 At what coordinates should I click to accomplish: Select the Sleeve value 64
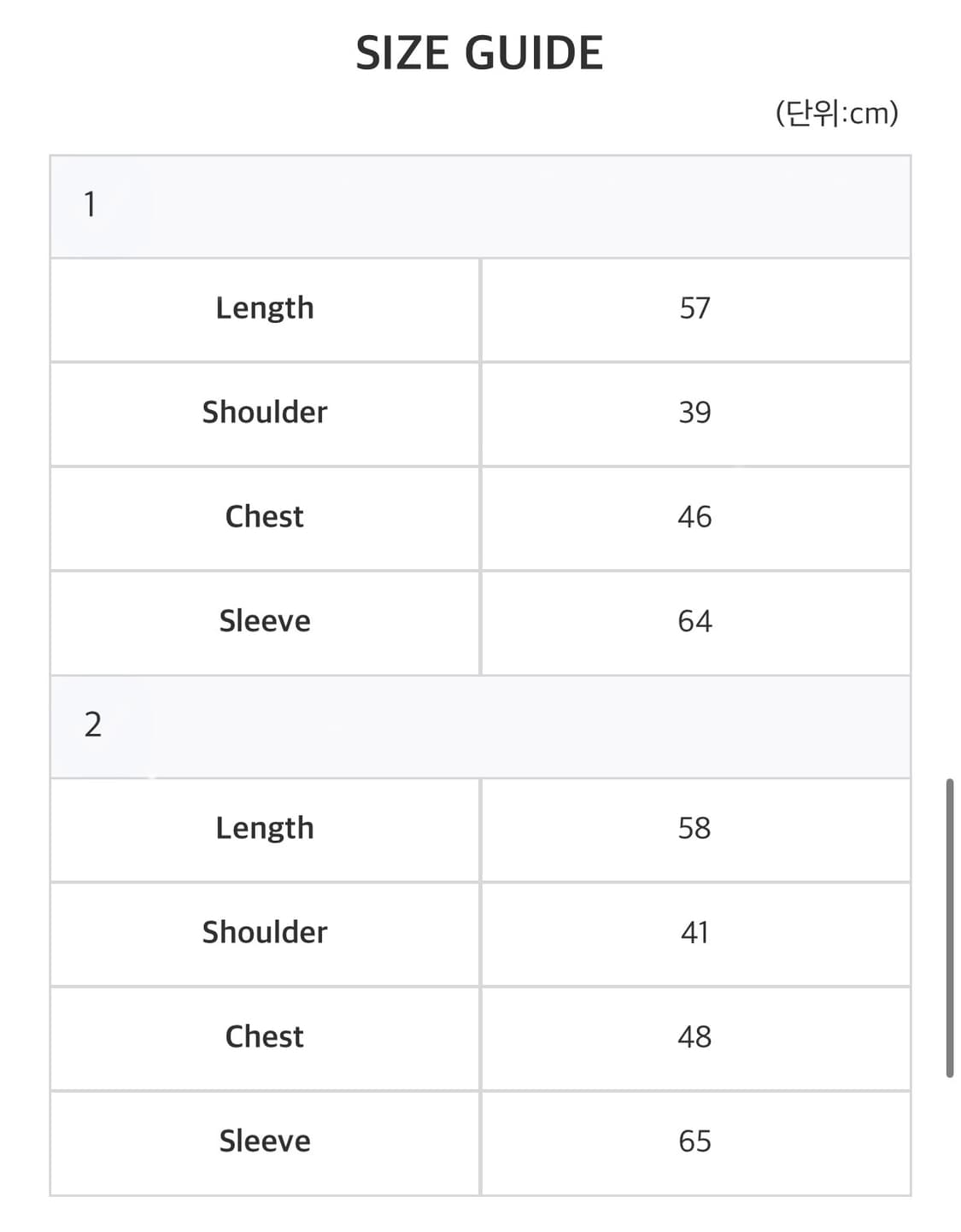694,621
